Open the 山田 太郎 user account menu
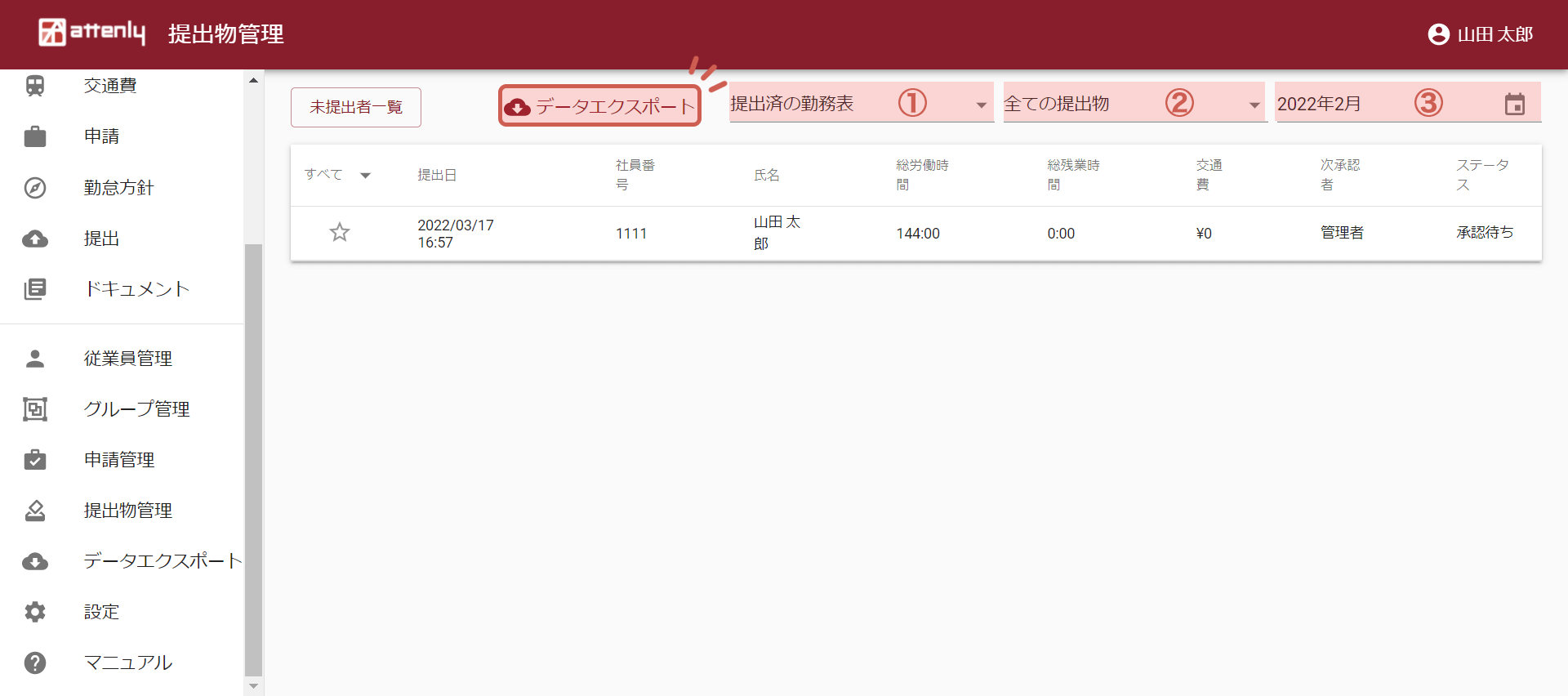1568x696 pixels. point(1480,34)
